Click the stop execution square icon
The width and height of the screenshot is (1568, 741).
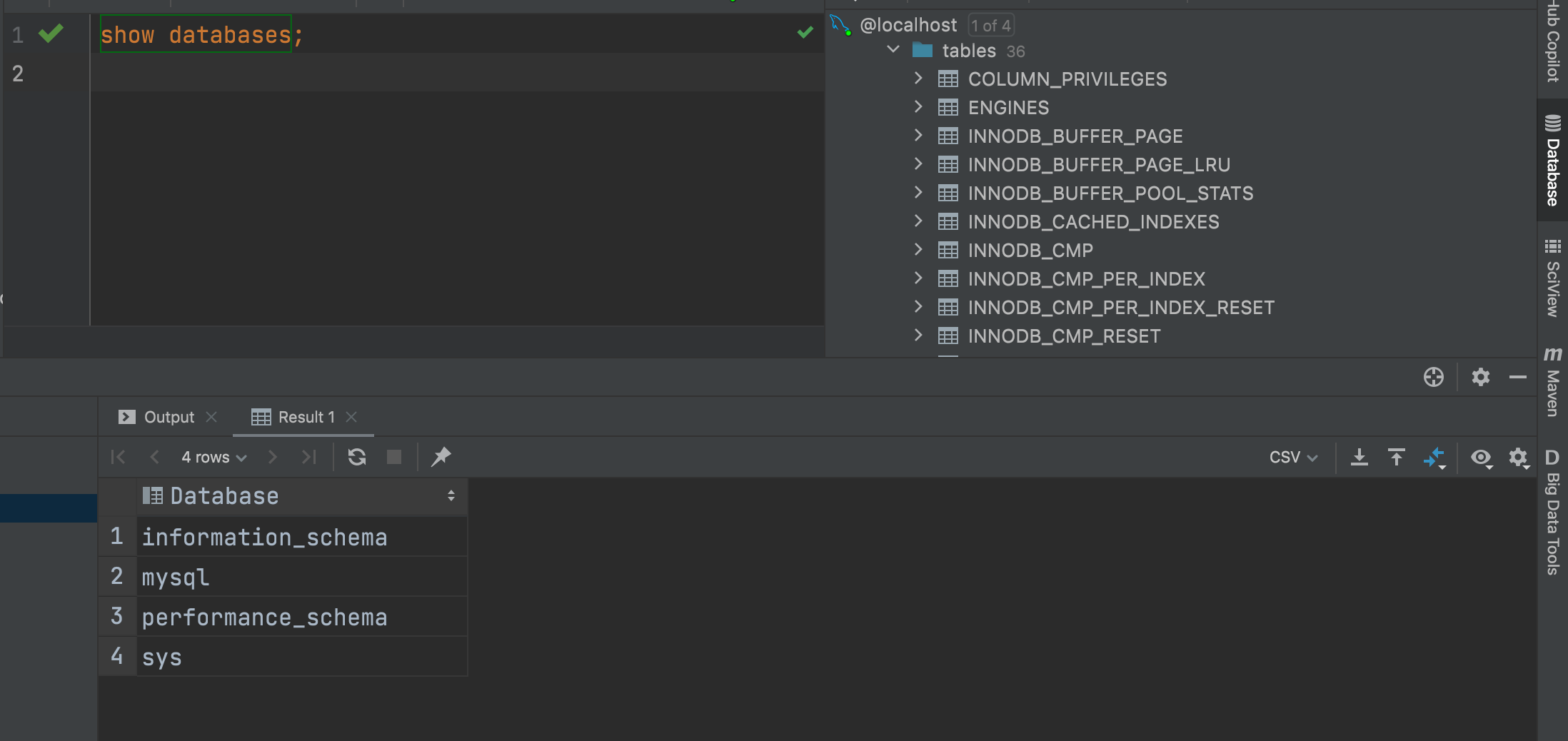point(394,457)
